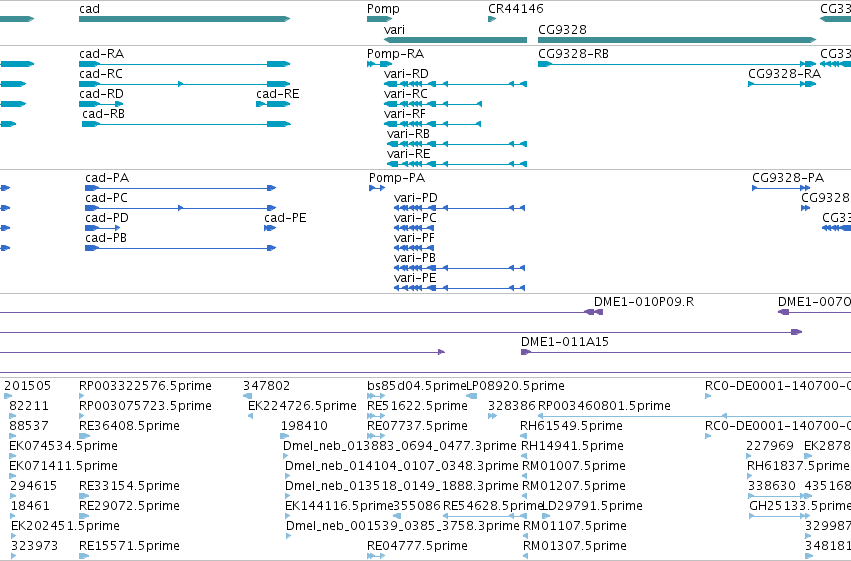Click EST LP08920.5prime
The image size is (851, 561).
pos(471,396)
